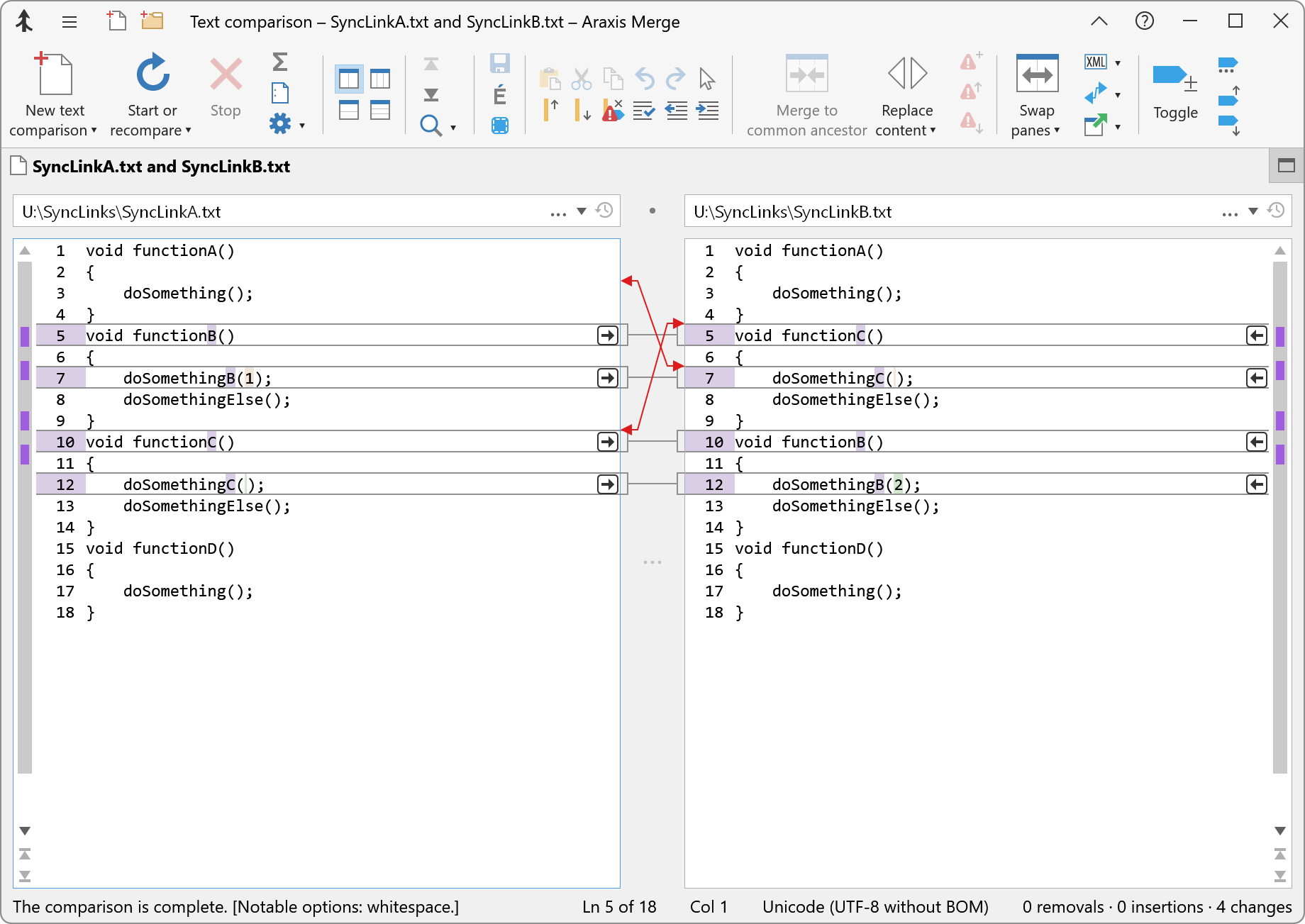Switch to the three-pane layout icon

coord(381,79)
